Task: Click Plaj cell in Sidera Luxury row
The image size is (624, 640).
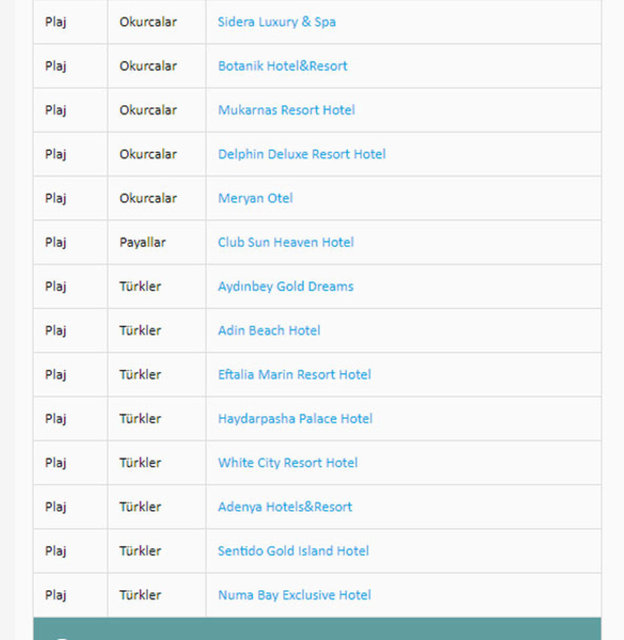Action: [x=55, y=22]
